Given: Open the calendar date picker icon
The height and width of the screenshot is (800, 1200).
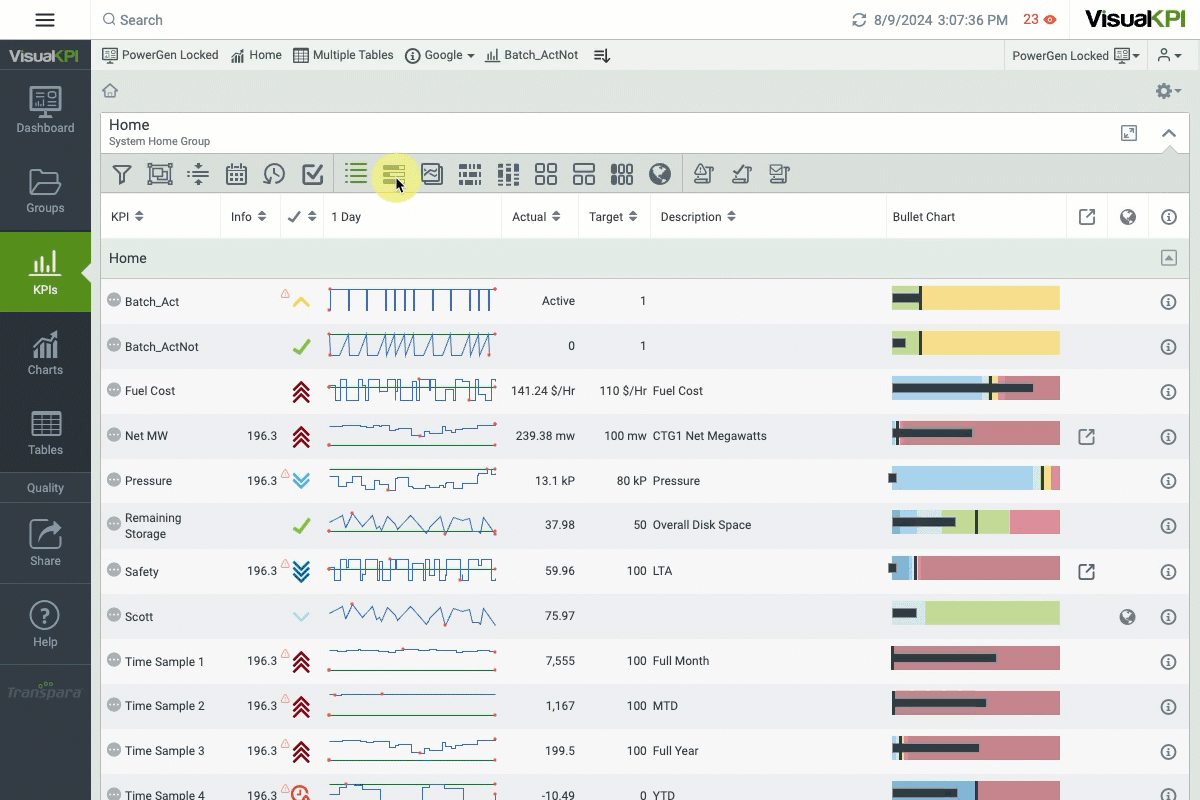Looking at the screenshot, I should [236, 174].
